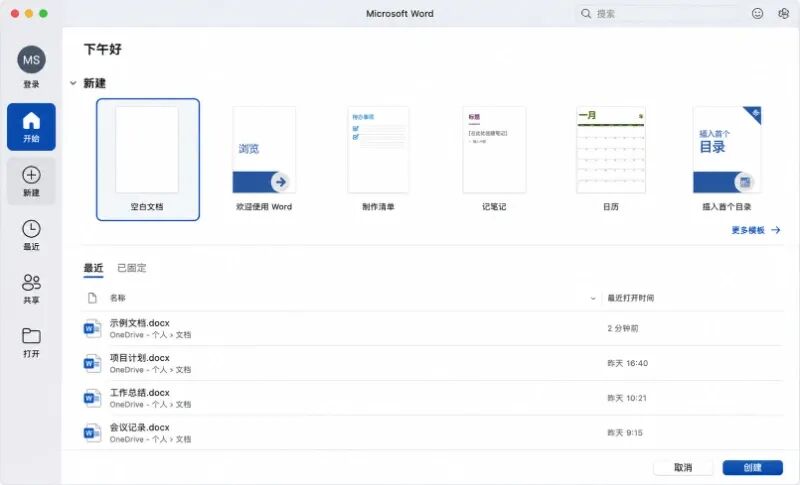Viewport: 800px width, 485px height.
Task: Click the arrow beside 更多模板
Action: 776,230
